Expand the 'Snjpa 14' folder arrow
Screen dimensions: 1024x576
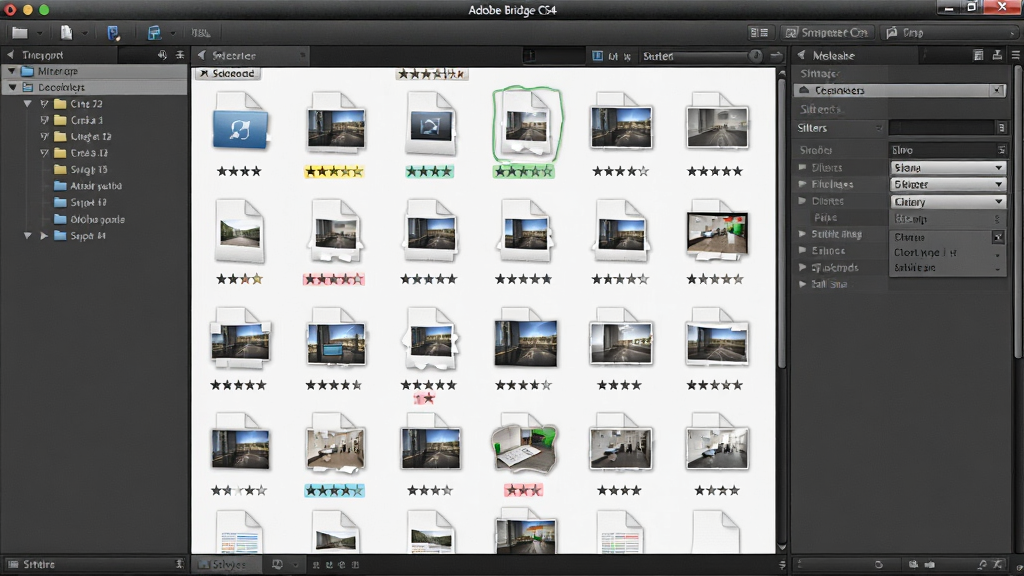44,236
